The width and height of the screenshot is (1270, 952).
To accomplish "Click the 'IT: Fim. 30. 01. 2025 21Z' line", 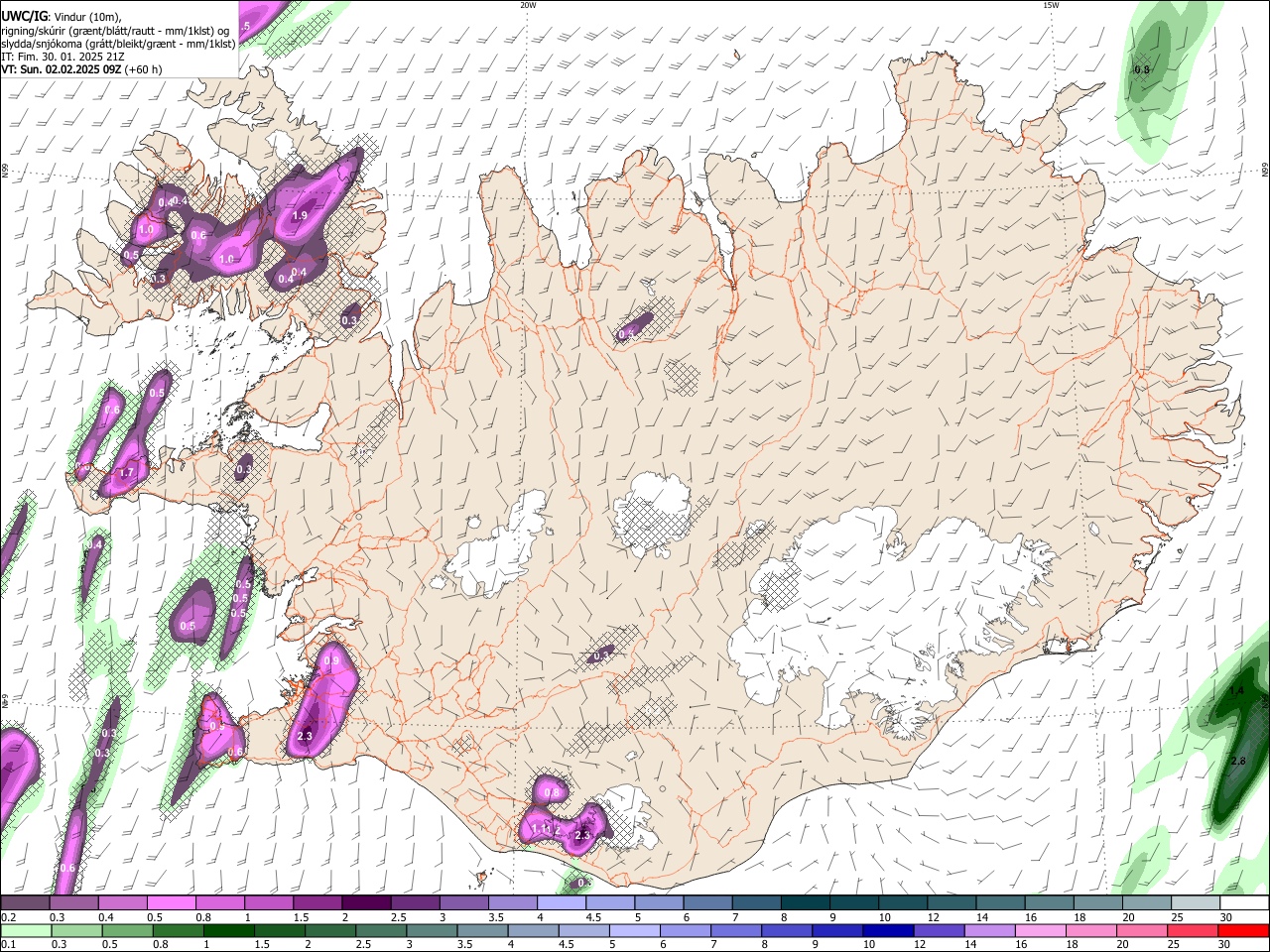I will (x=63, y=57).
